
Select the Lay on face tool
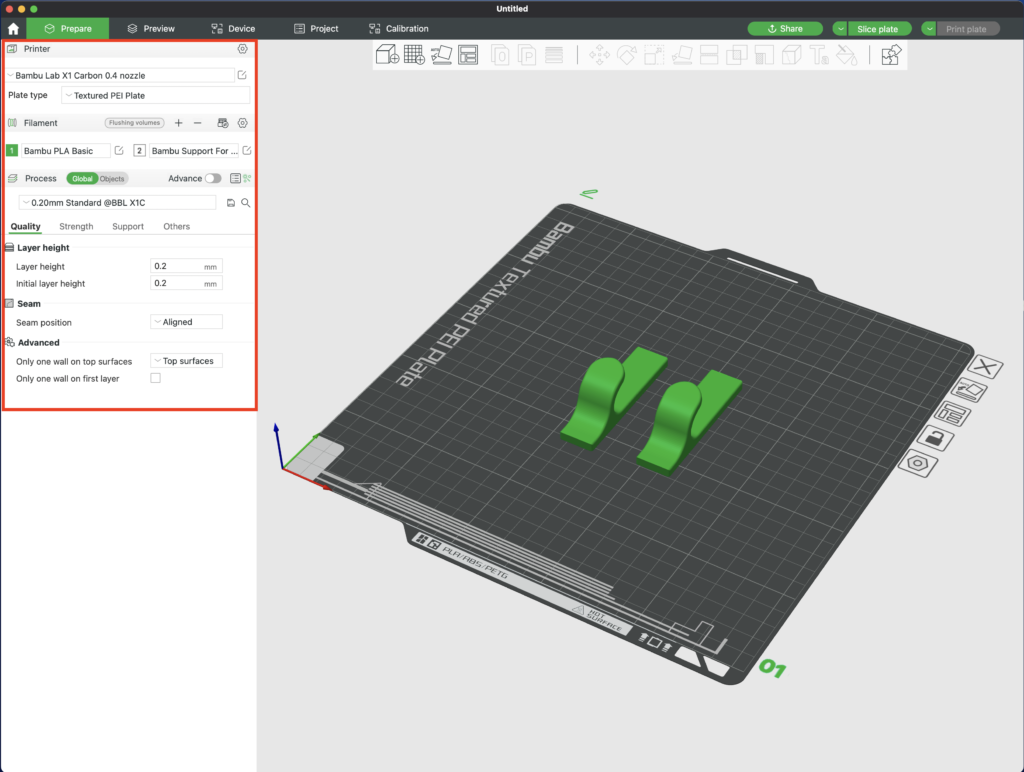point(682,56)
